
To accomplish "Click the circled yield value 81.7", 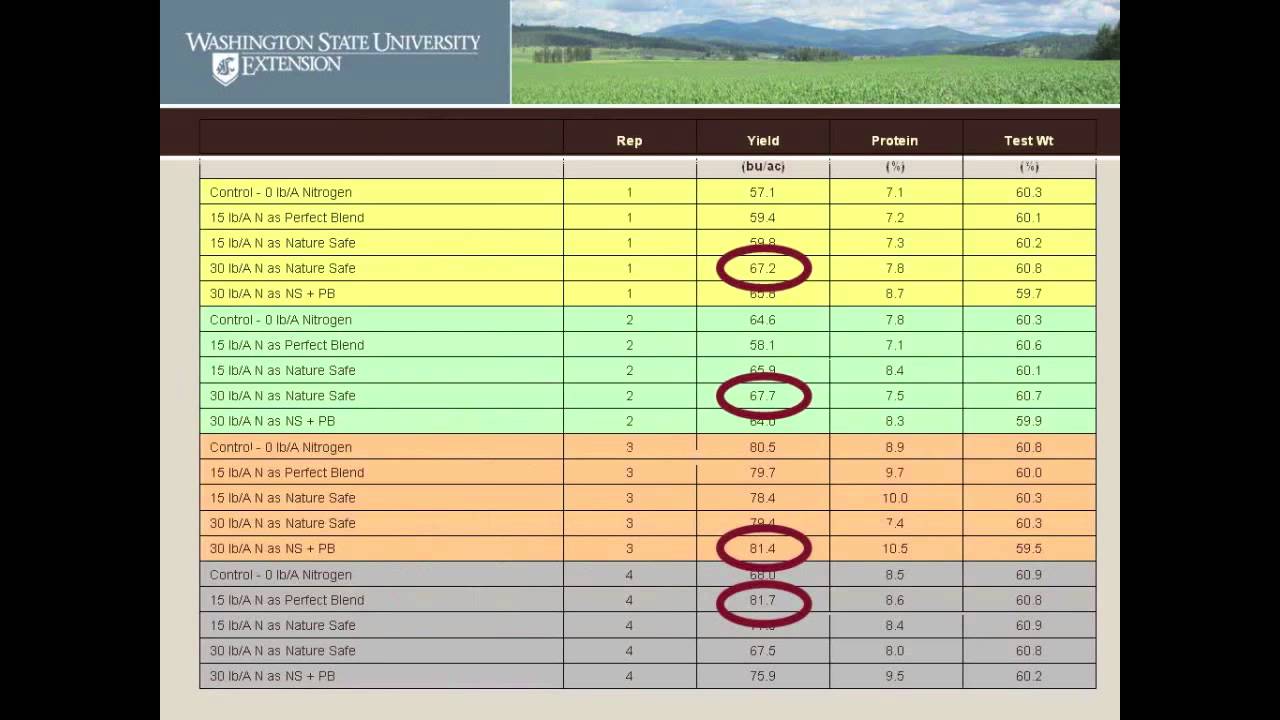I will tap(763, 600).
